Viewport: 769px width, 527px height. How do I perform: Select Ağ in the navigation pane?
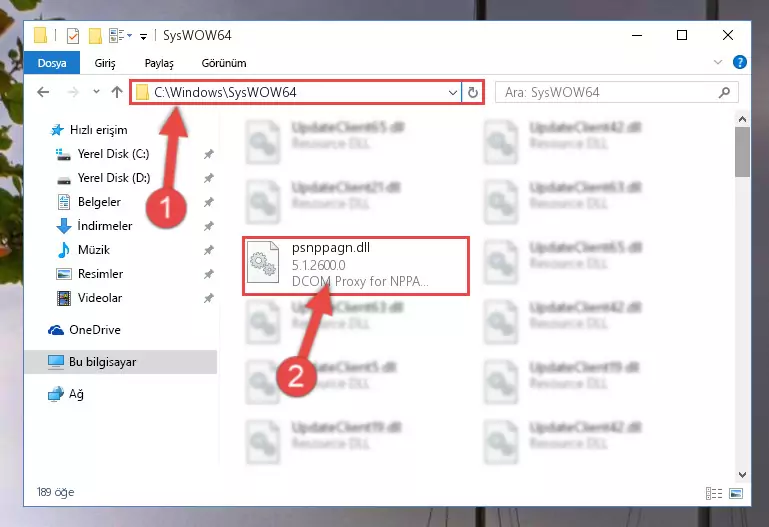point(66,394)
